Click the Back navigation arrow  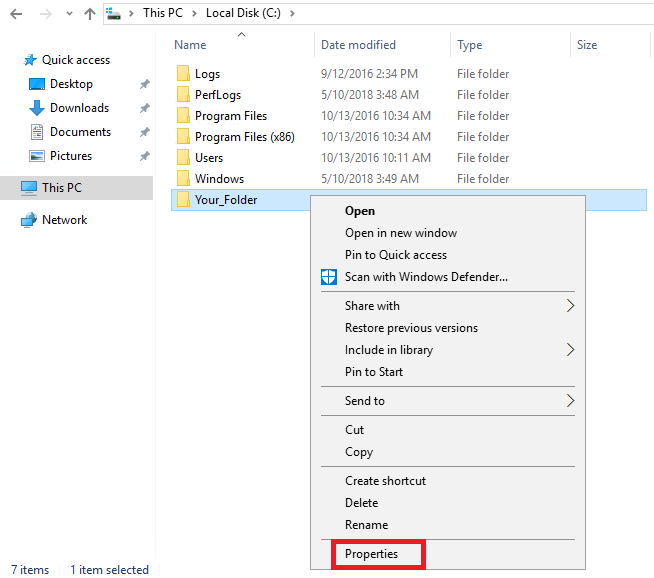pos(16,14)
